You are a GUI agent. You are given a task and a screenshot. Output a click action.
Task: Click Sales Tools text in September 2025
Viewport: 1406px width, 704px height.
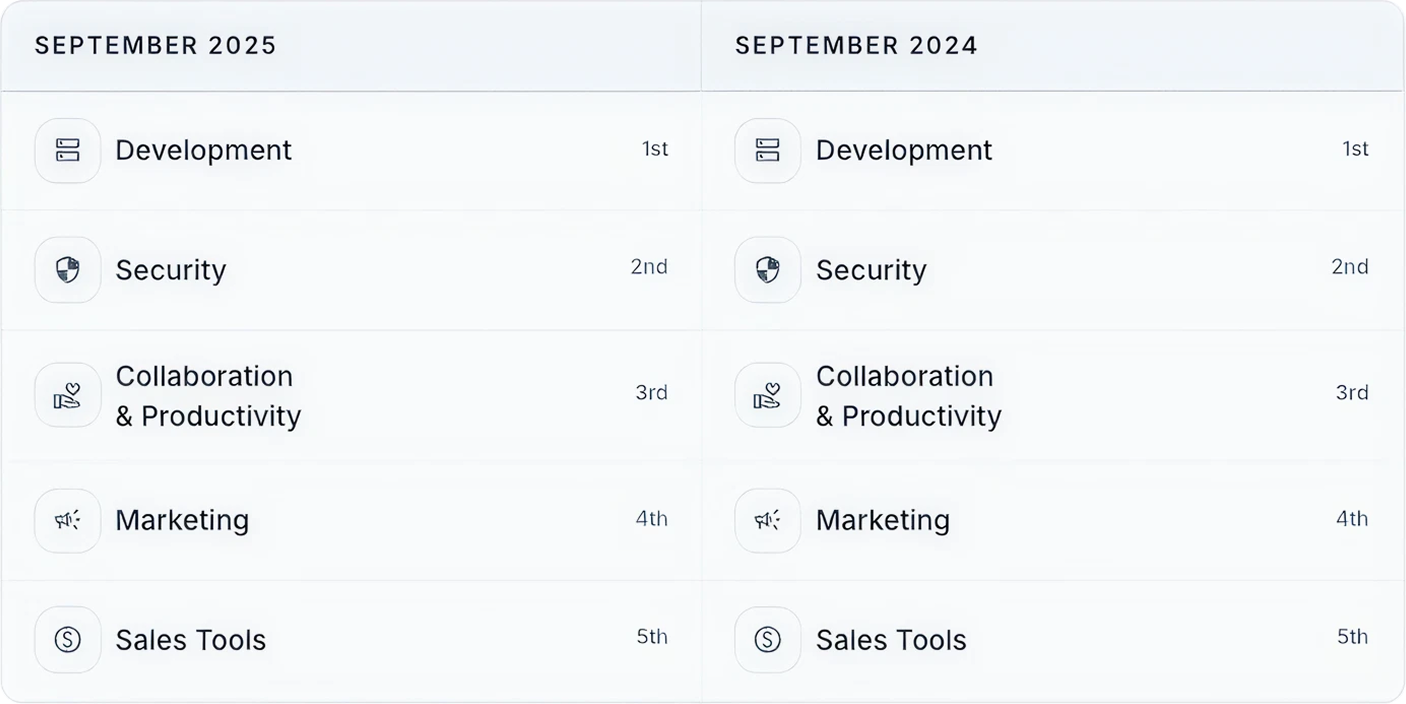point(190,640)
